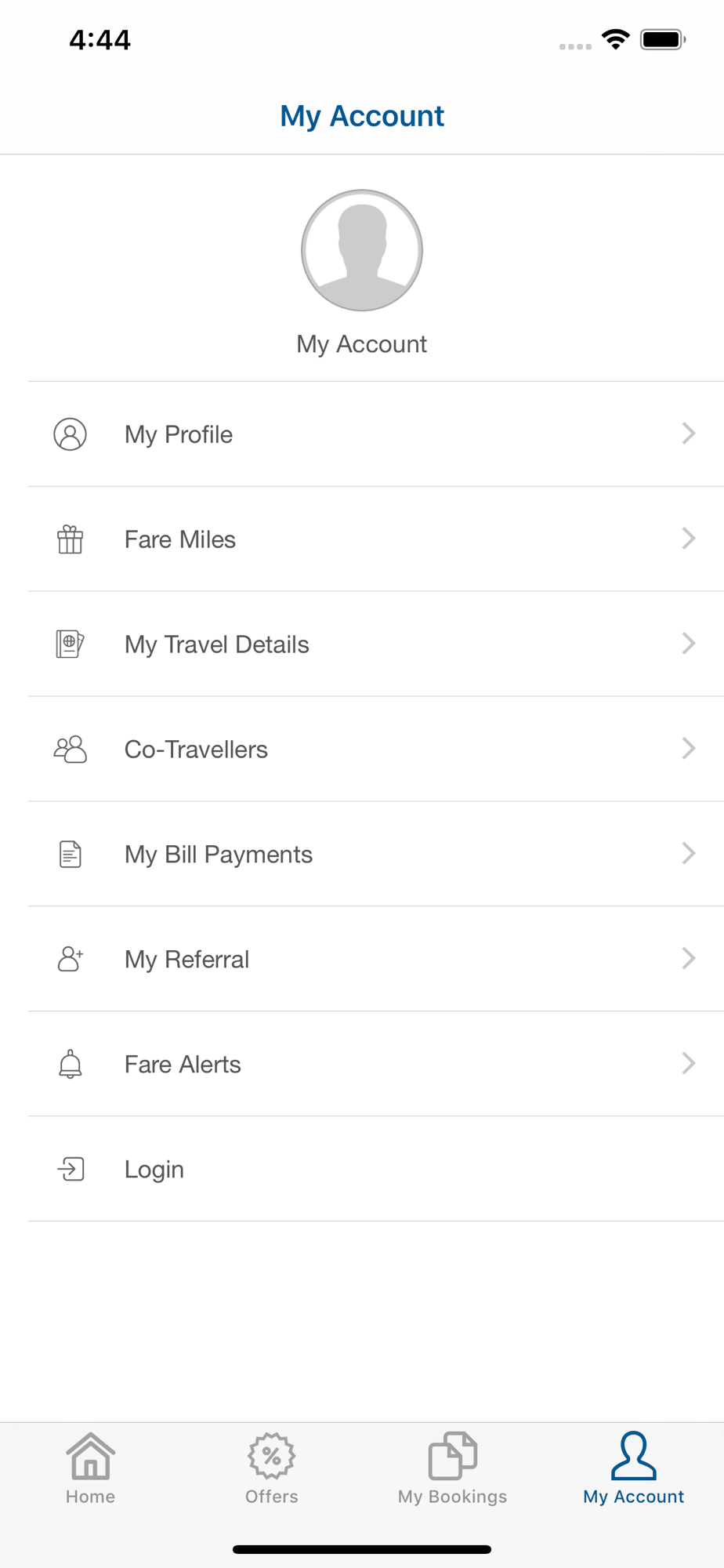724x1568 pixels.
Task: Tap the My Bill Payments document icon
Action: coord(70,855)
